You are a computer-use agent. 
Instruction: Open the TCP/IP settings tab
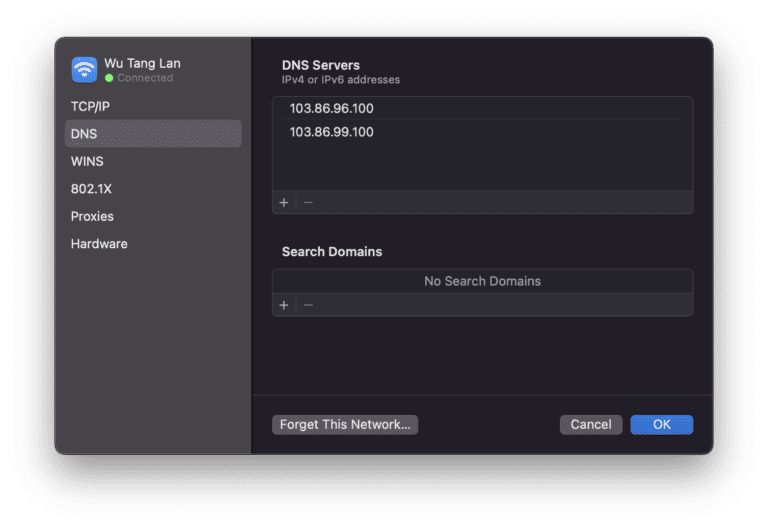click(x=90, y=106)
